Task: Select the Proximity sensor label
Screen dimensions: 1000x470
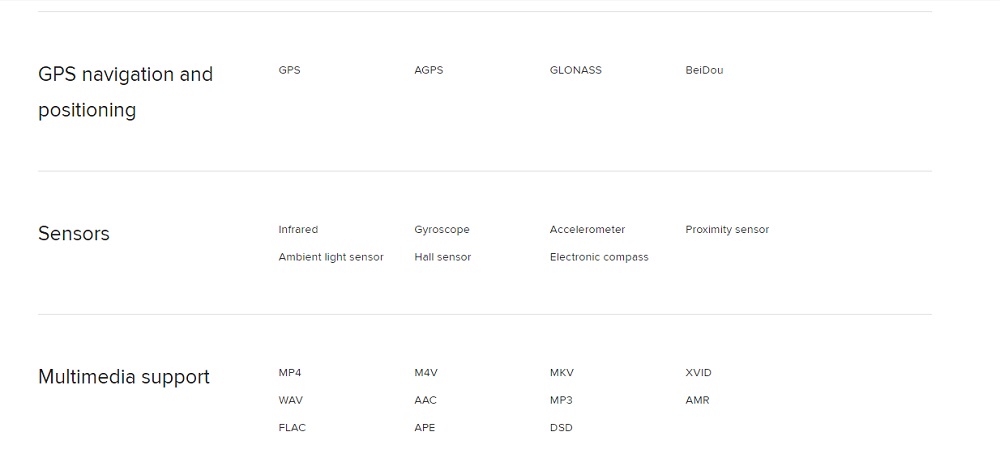Action: click(727, 230)
